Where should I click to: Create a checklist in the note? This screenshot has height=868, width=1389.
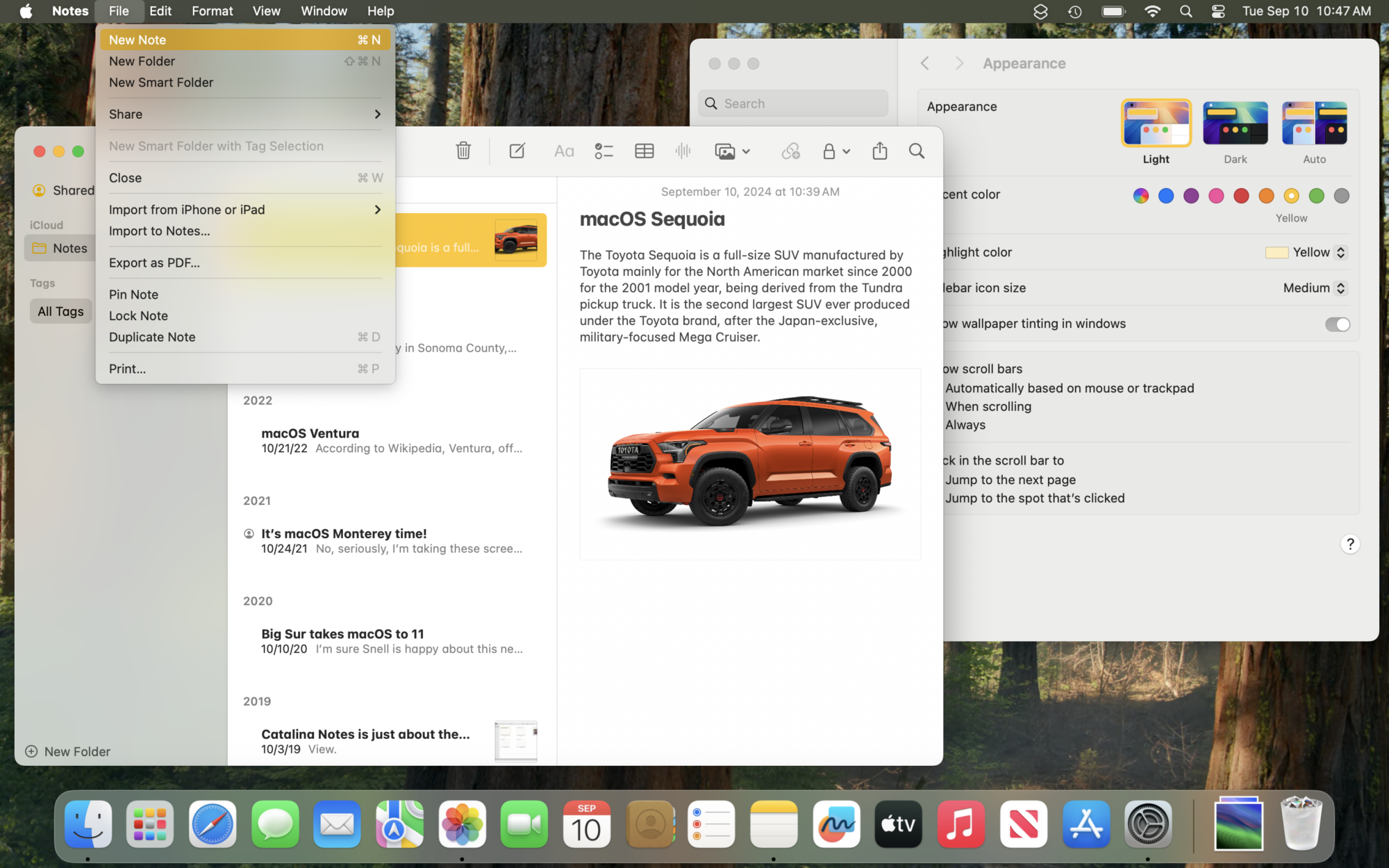point(604,151)
